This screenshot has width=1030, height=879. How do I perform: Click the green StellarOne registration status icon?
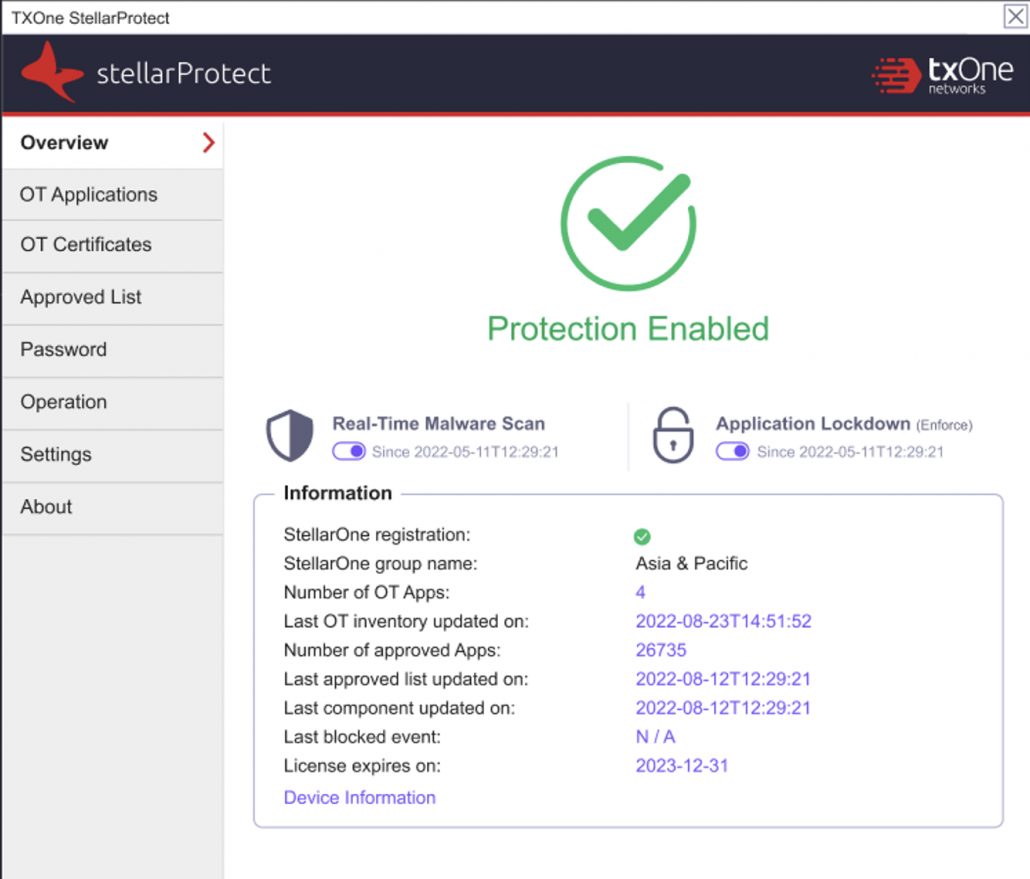642,536
